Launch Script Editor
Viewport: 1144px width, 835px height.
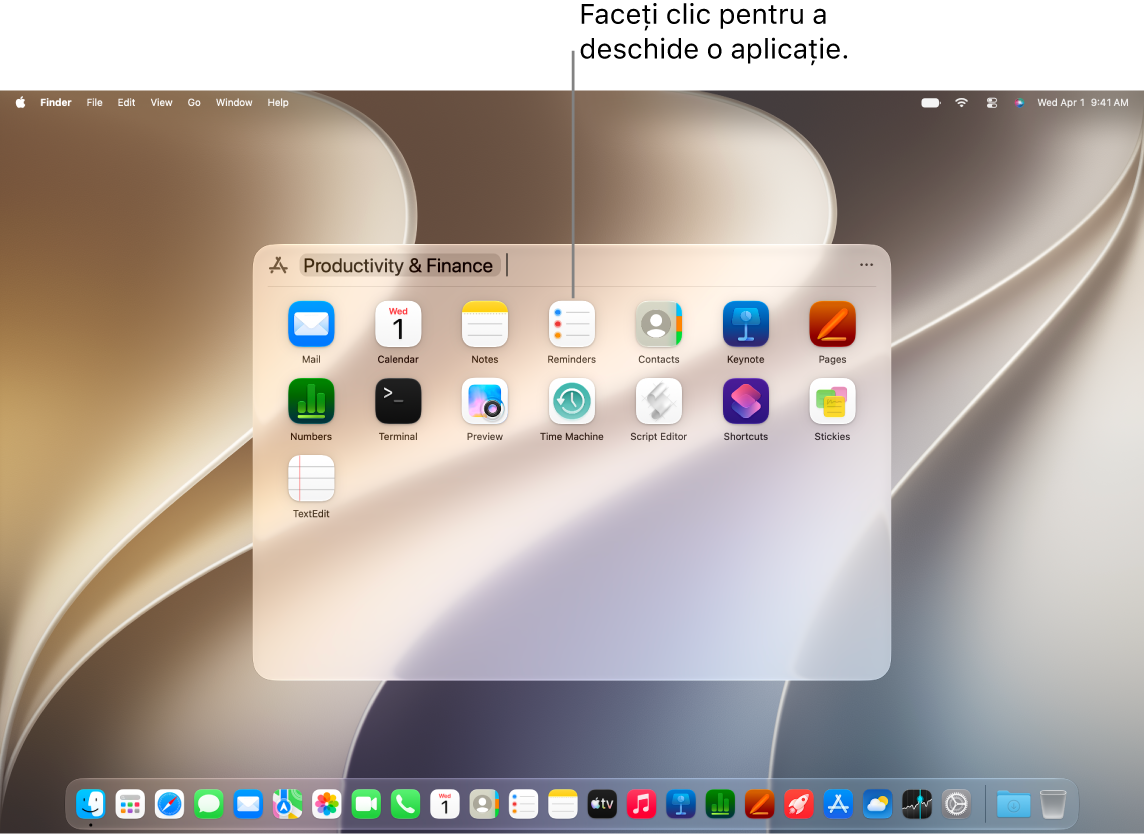point(658,401)
